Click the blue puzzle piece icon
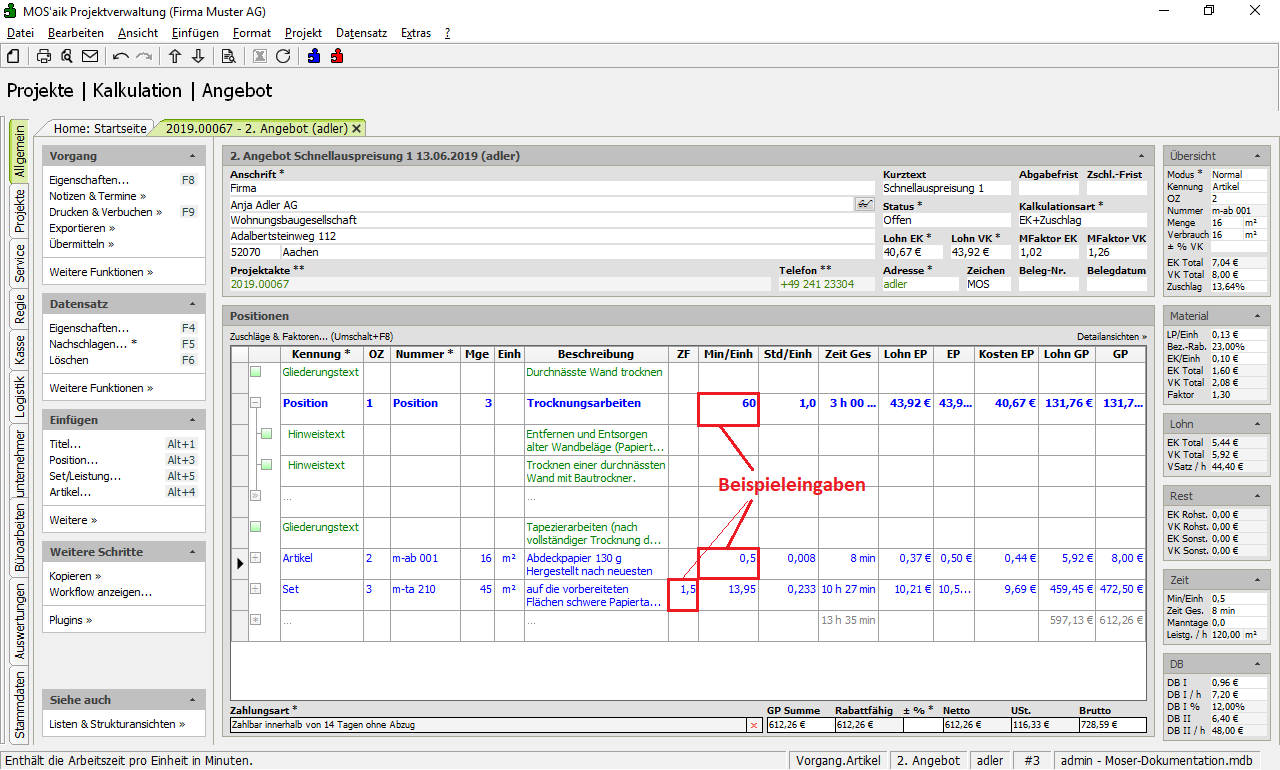The image size is (1280, 770). point(314,56)
